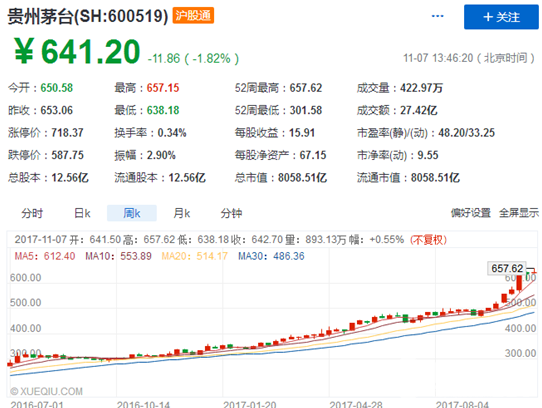Click the MA10: 553.89 indicator label

pyautogui.click(x=119, y=256)
